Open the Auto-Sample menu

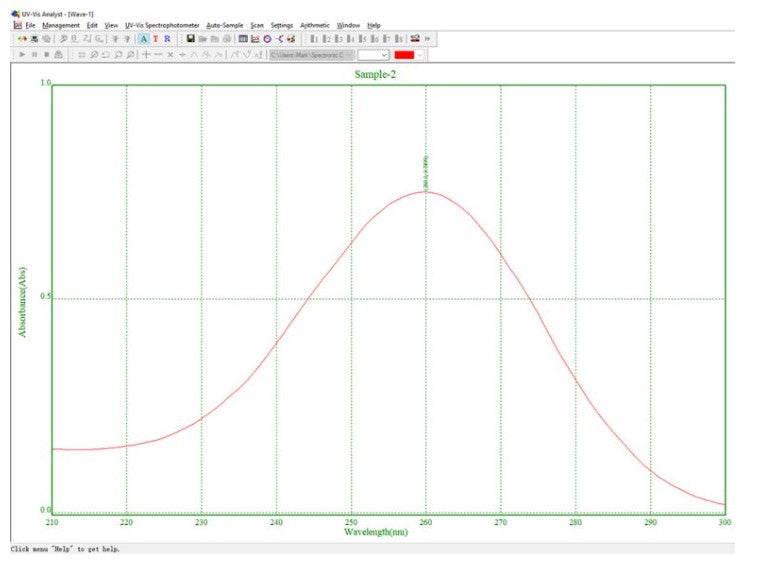coord(225,25)
